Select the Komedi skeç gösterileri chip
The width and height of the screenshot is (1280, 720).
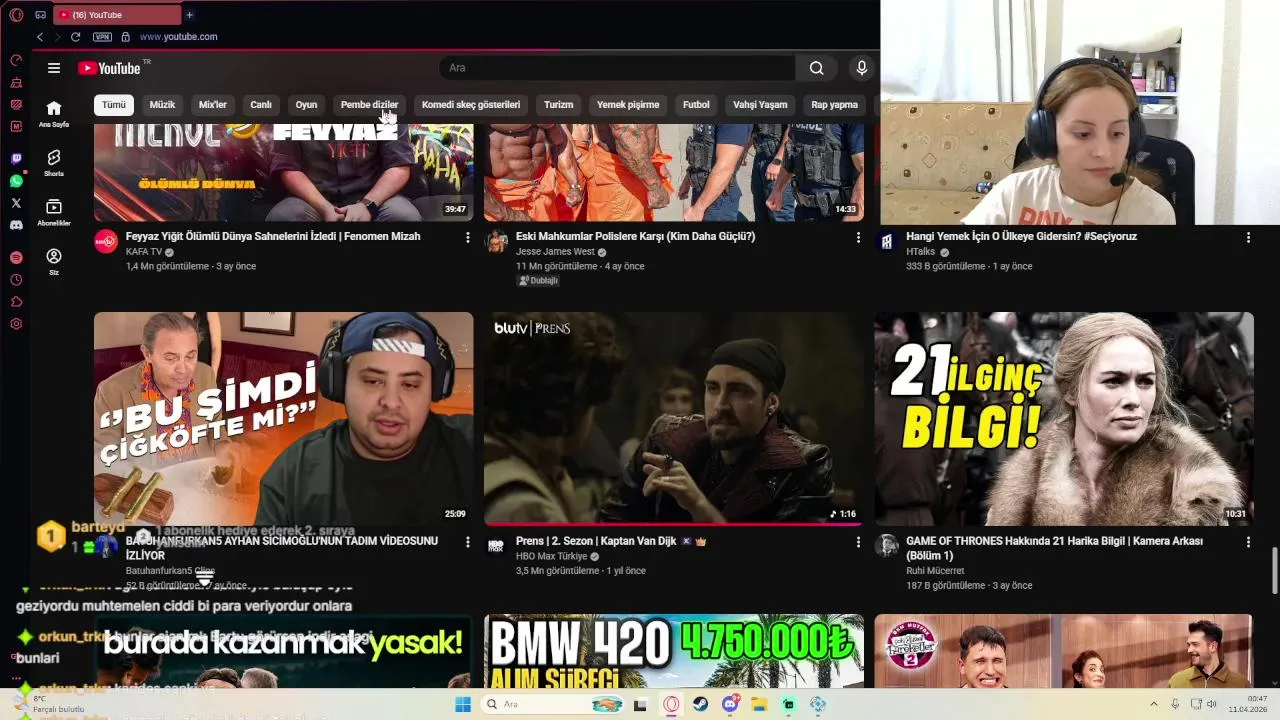click(471, 105)
